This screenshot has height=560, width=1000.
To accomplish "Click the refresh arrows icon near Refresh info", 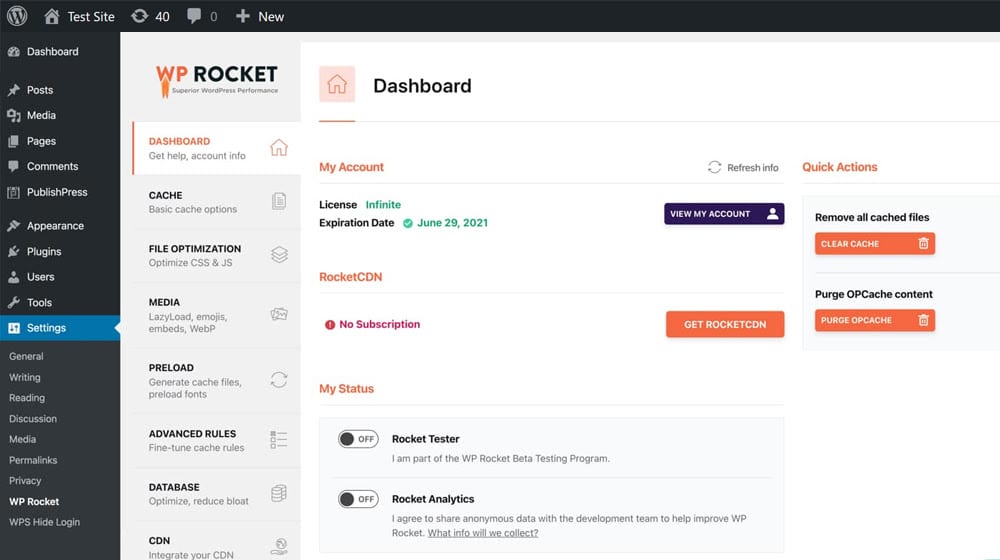I will point(714,167).
